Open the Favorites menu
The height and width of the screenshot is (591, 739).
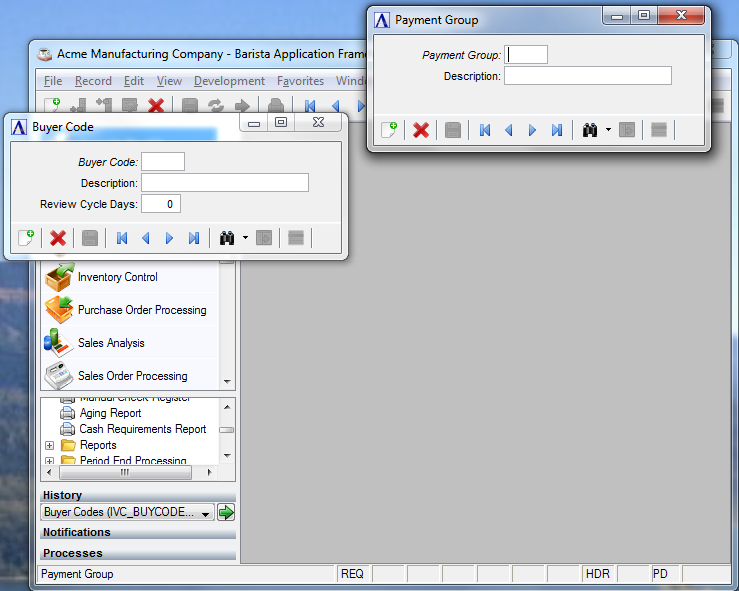coord(300,81)
